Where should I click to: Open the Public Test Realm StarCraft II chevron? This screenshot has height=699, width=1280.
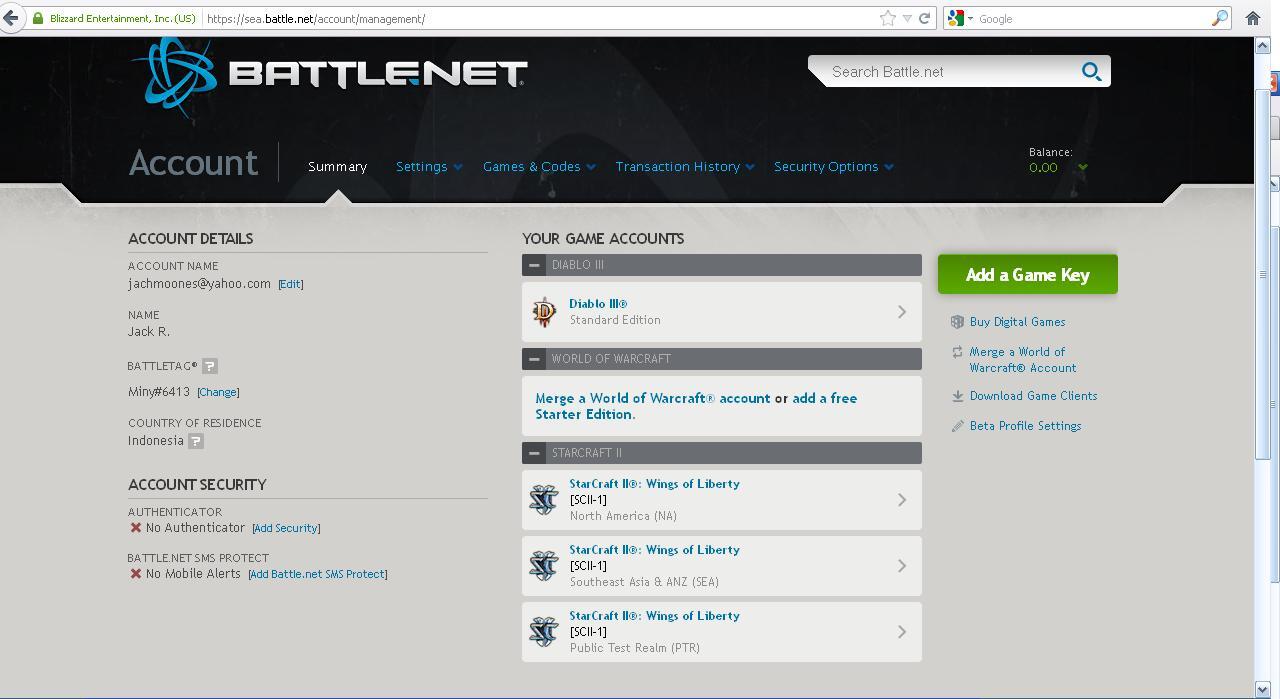tap(901, 631)
